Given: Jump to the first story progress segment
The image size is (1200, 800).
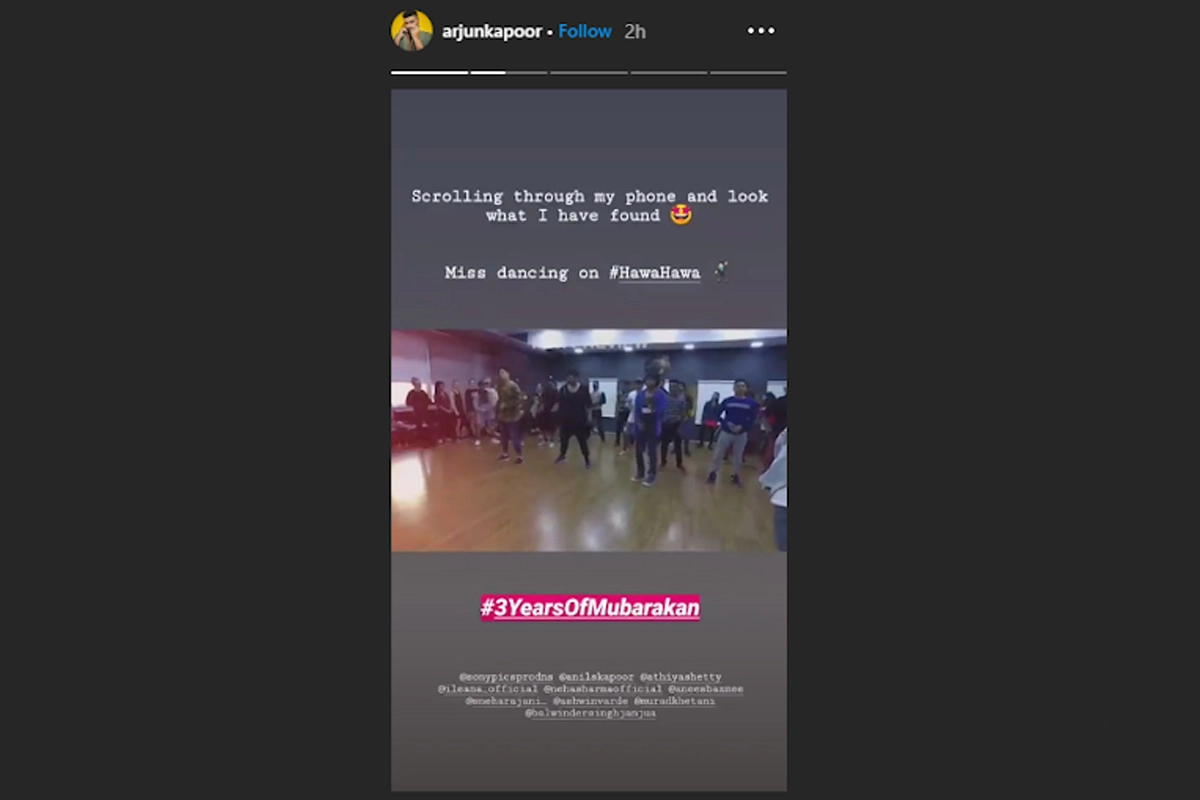Looking at the screenshot, I should pyautogui.click(x=429, y=72).
